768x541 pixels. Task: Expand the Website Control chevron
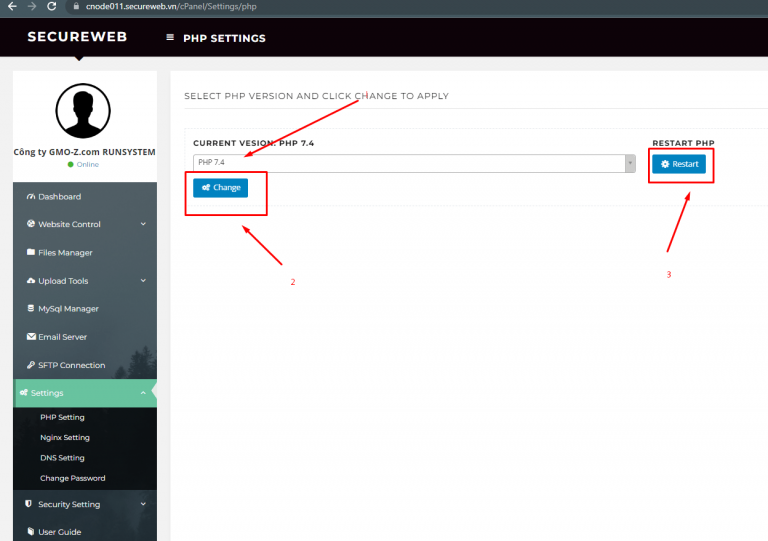(x=143, y=224)
